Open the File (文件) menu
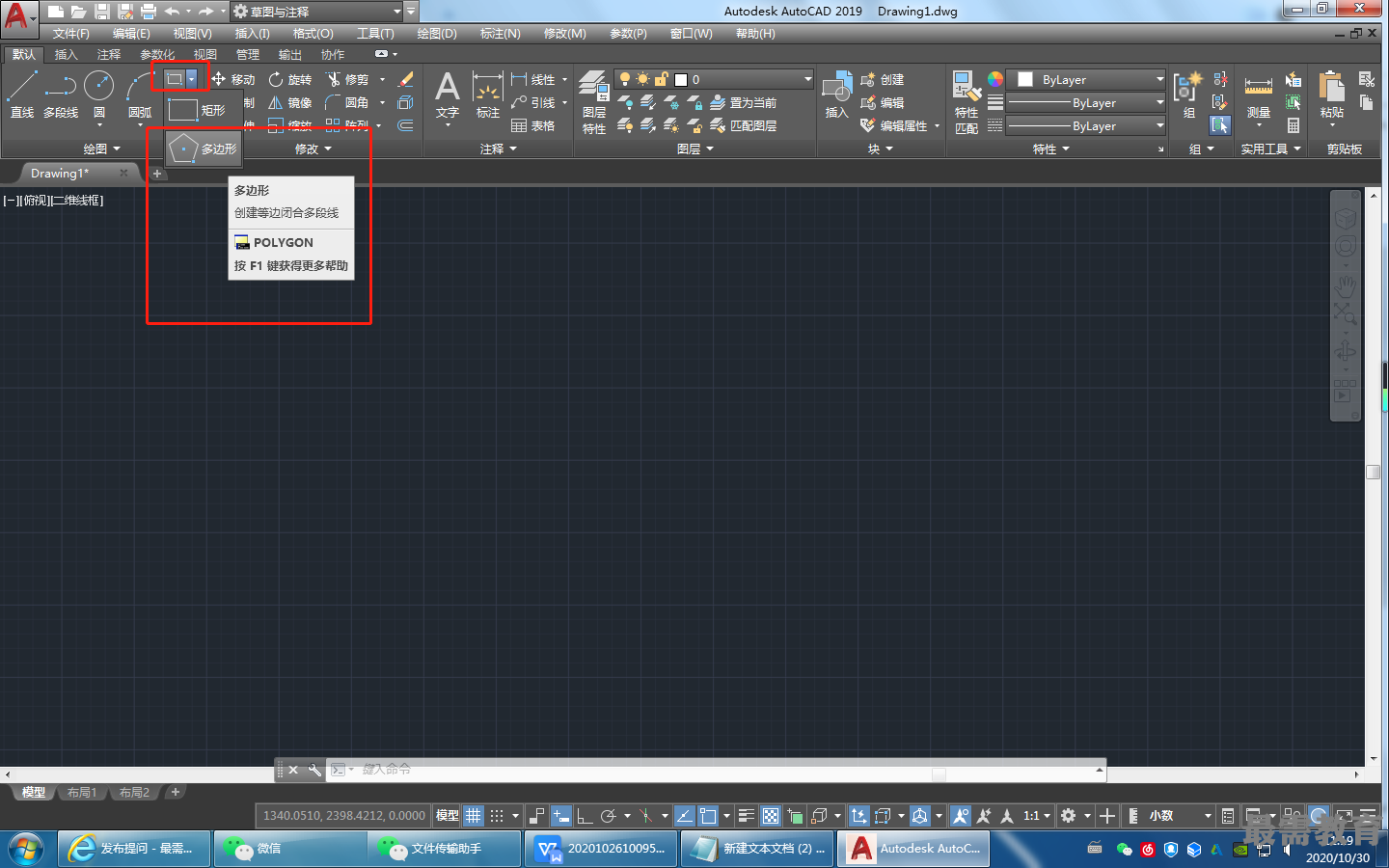Screen dimensions: 1389x868 pos(70,34)
